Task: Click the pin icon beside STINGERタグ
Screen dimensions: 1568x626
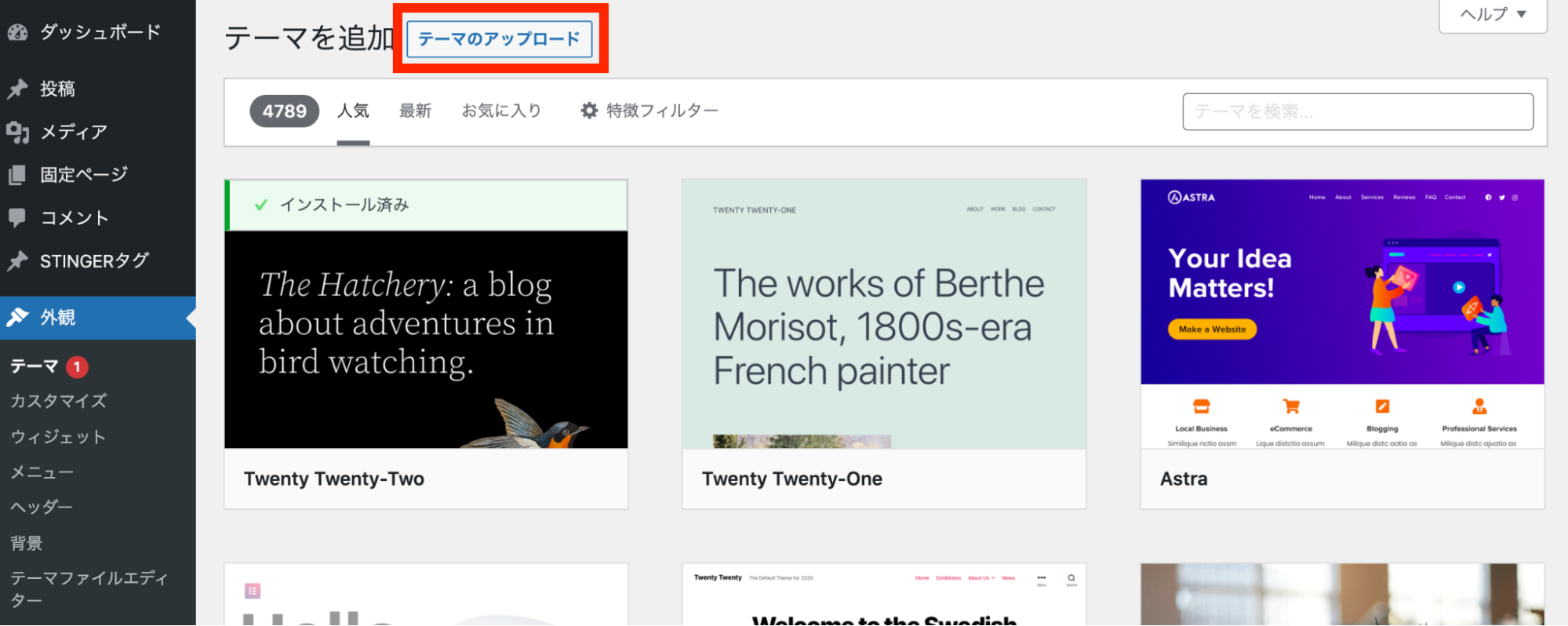Action: pos(17,260)
